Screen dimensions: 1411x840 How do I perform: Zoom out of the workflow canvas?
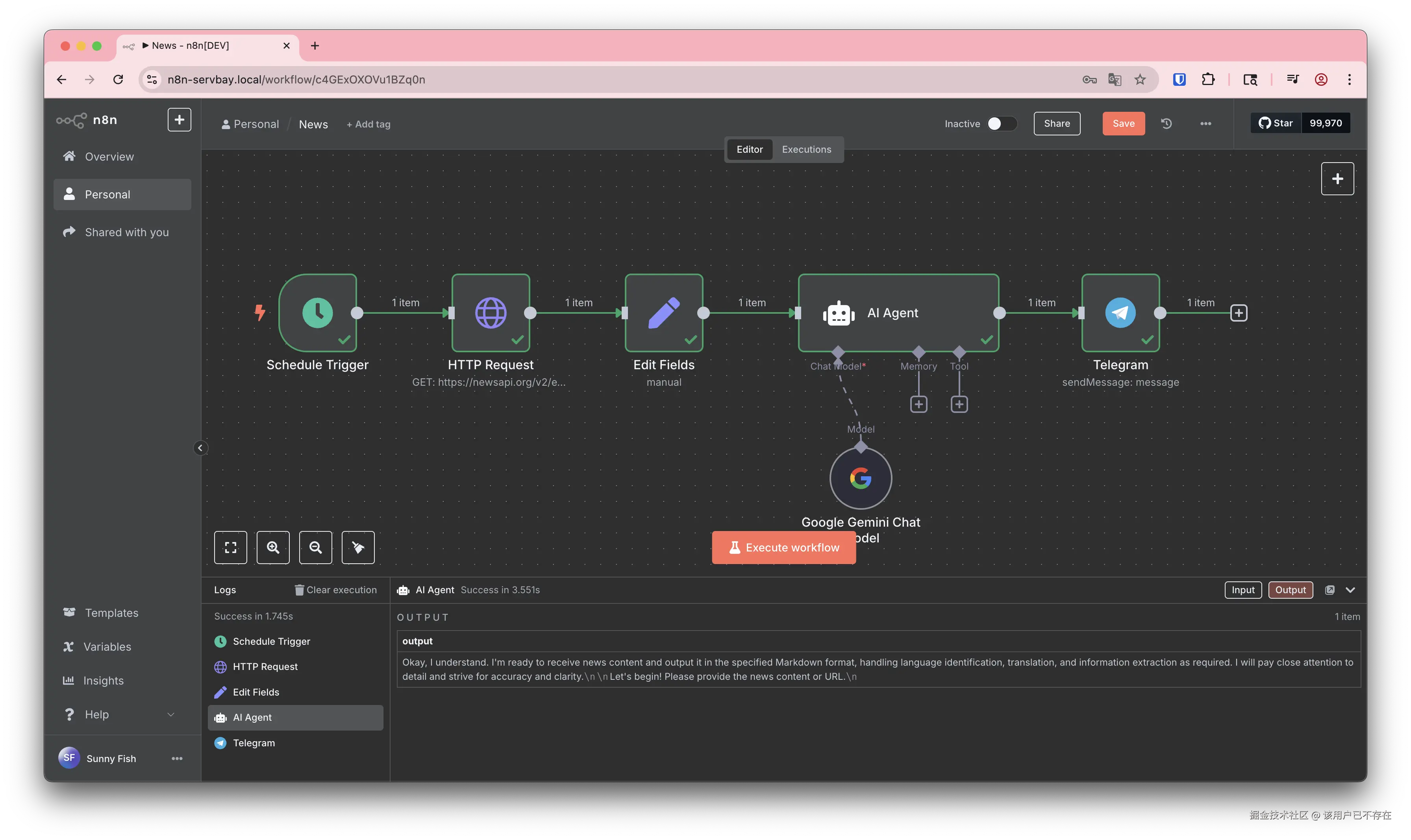315,548
